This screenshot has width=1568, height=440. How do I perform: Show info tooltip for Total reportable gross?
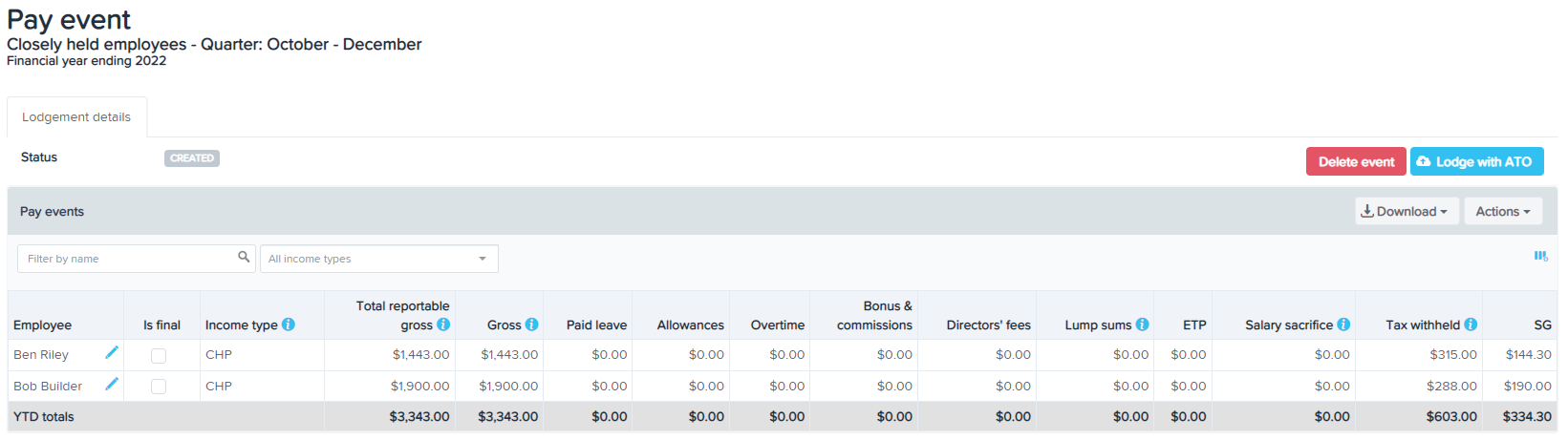[443, 325]
